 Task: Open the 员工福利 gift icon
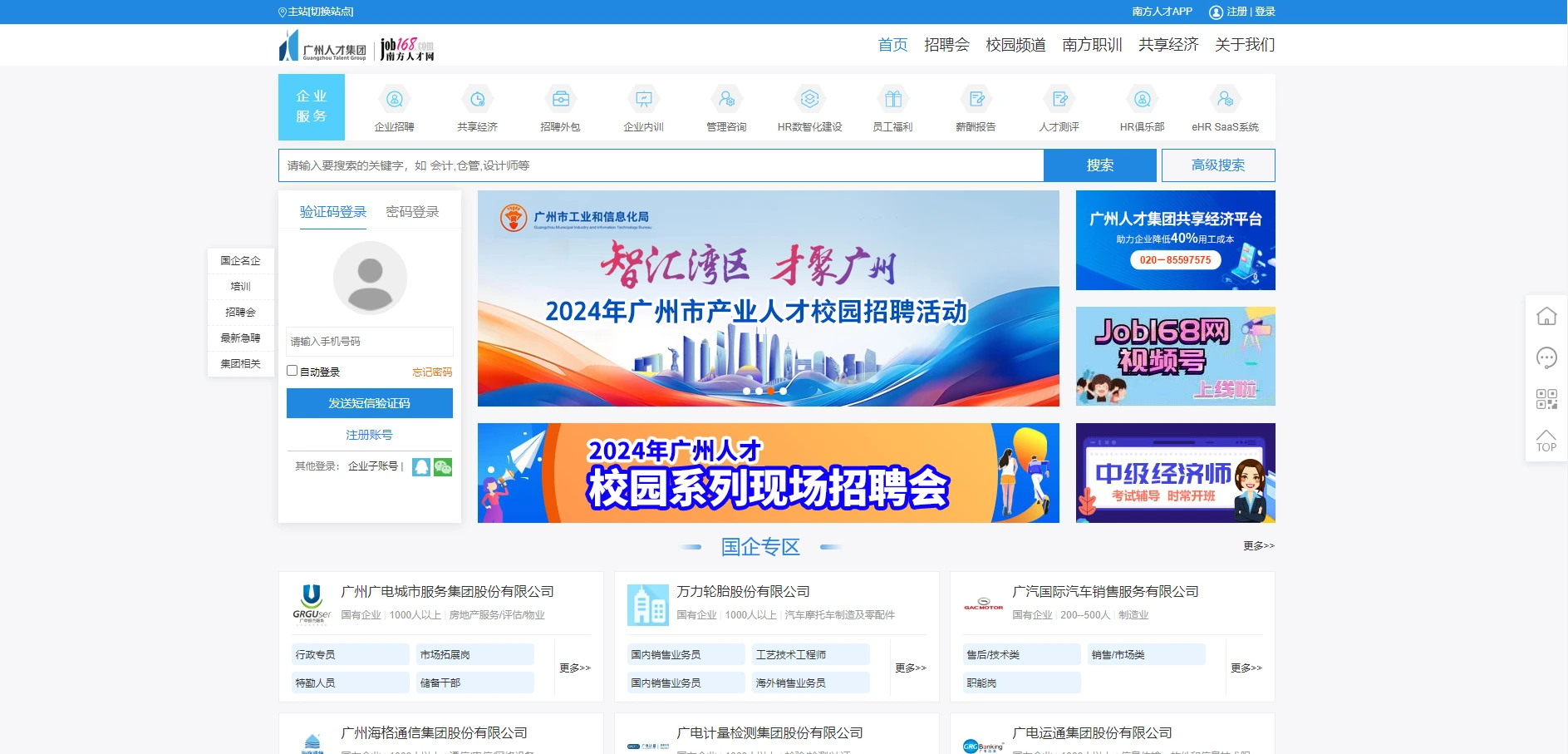click(x=893, y=100)
